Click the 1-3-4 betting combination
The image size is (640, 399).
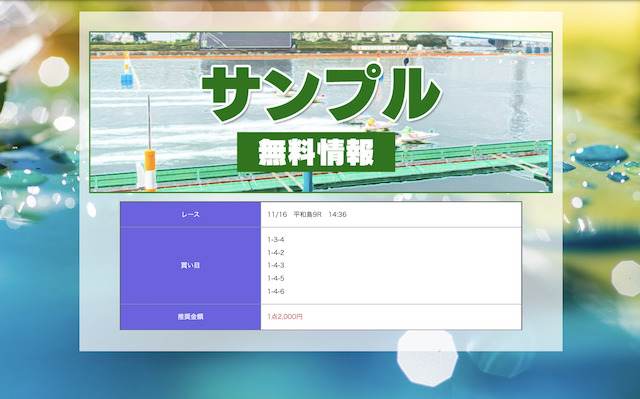276,239
